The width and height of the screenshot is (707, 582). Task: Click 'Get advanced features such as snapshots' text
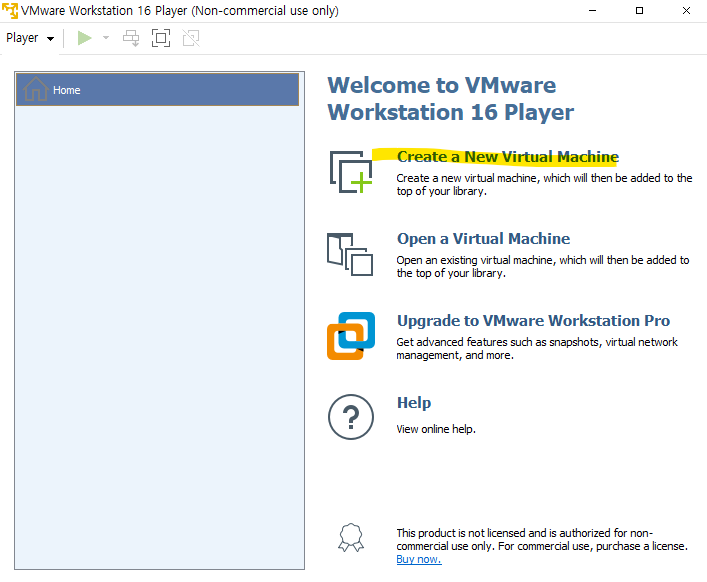(x=537, y=348)
